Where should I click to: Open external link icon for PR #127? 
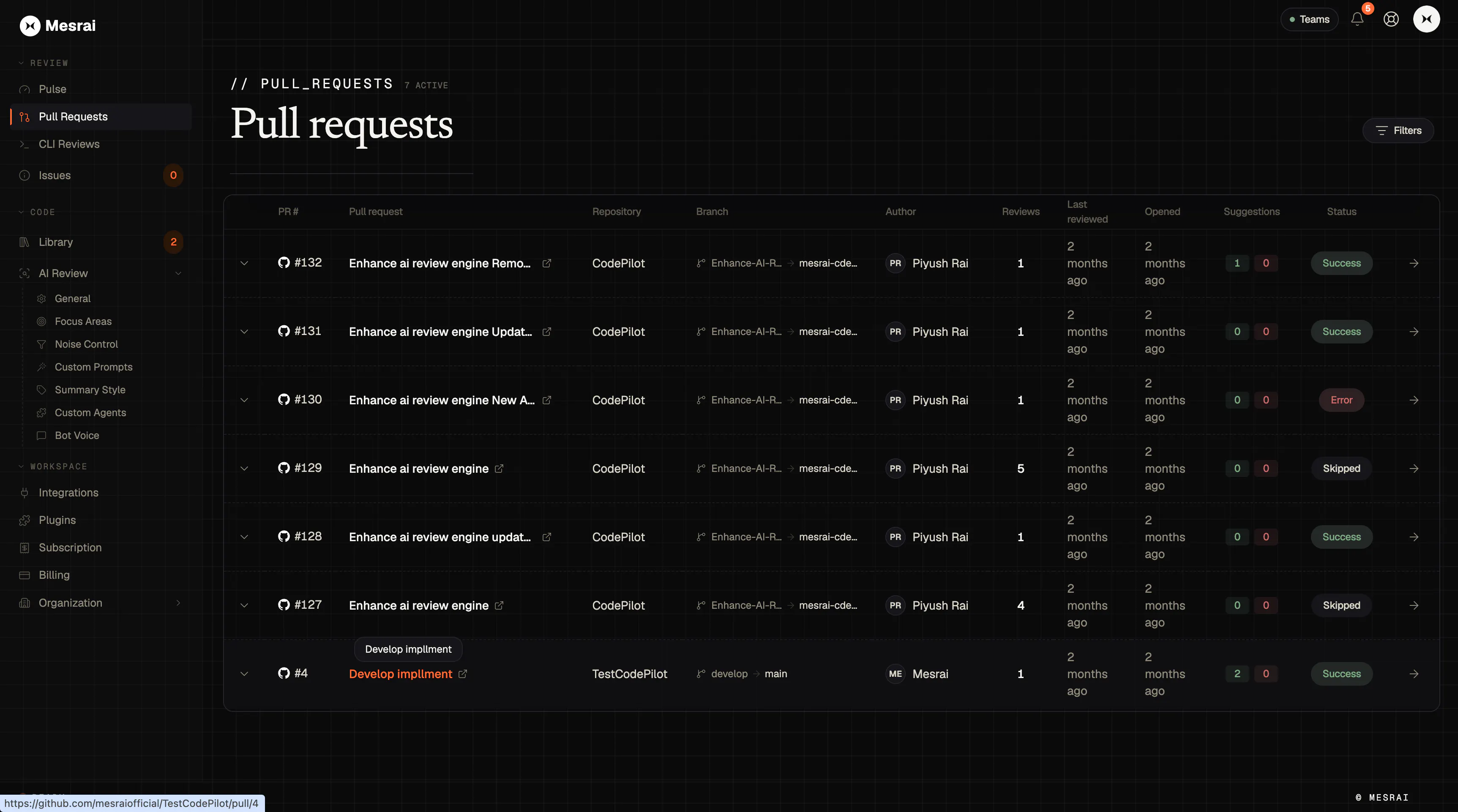[499, 605]
